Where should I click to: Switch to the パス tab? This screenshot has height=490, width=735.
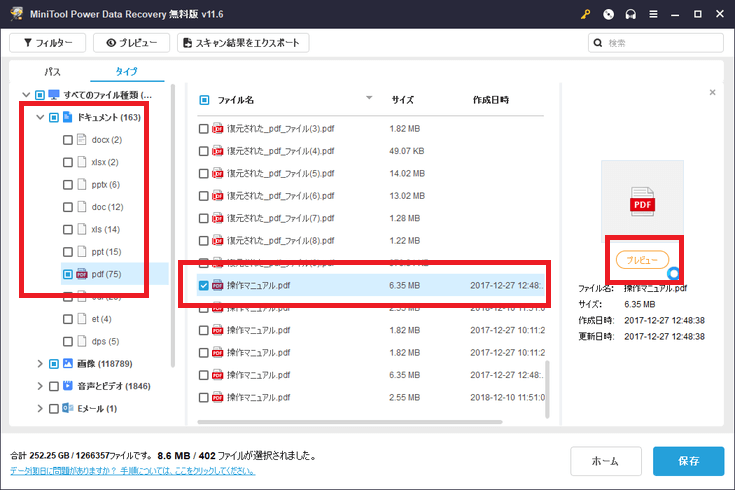[52, 72]
